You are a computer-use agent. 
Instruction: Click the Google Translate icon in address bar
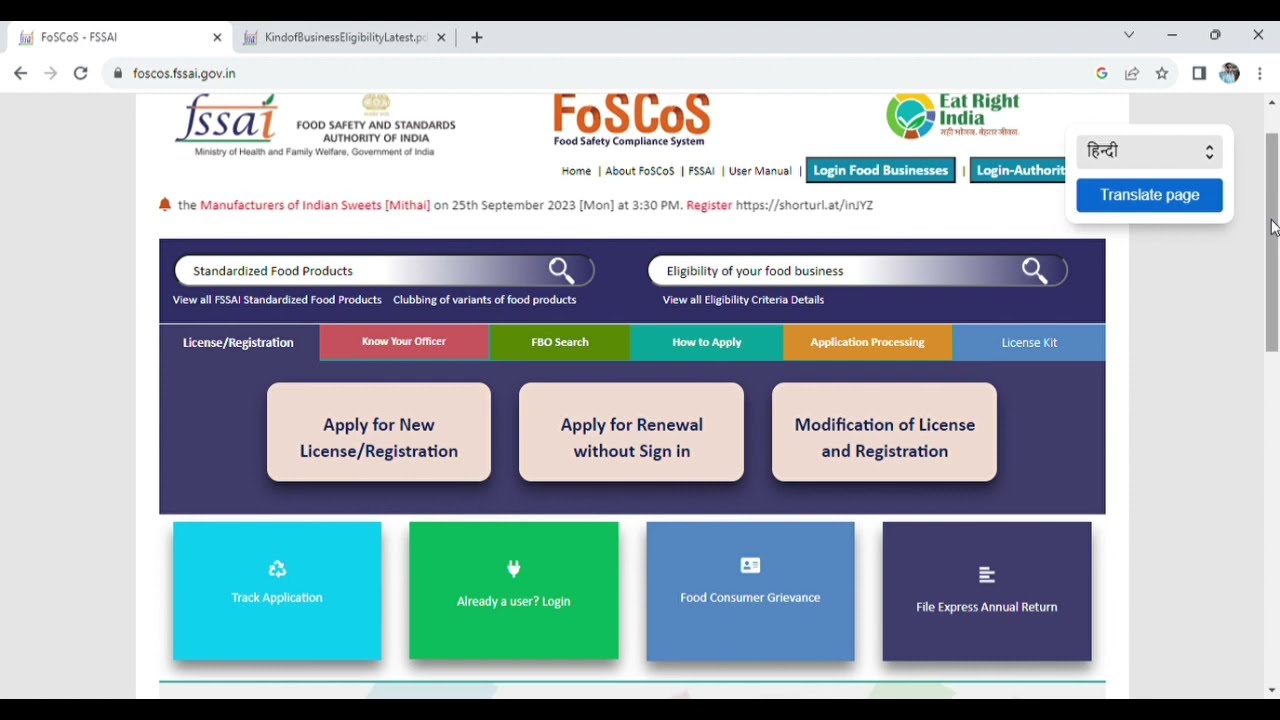(1102, 73)
